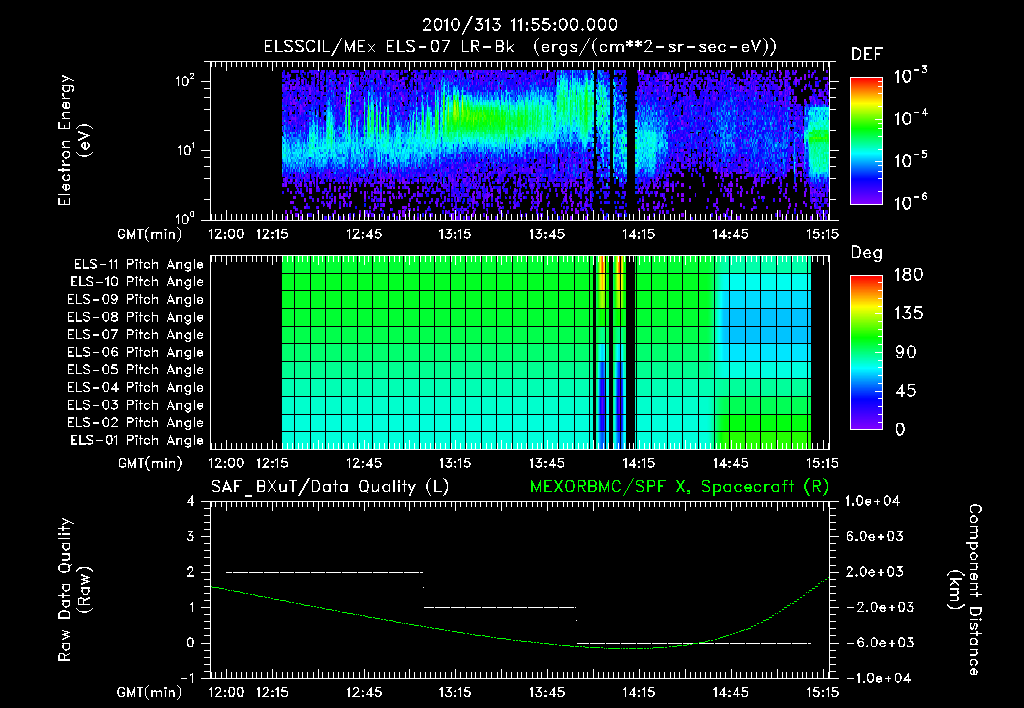Select the ELS-08 Pitch Angle row label

tap(135, 317)
